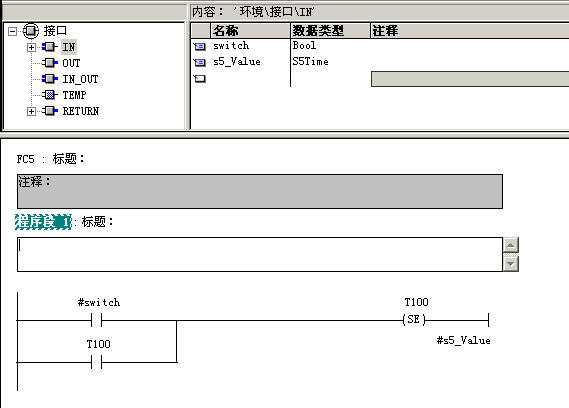Click the 数据类型 column header

330,31
